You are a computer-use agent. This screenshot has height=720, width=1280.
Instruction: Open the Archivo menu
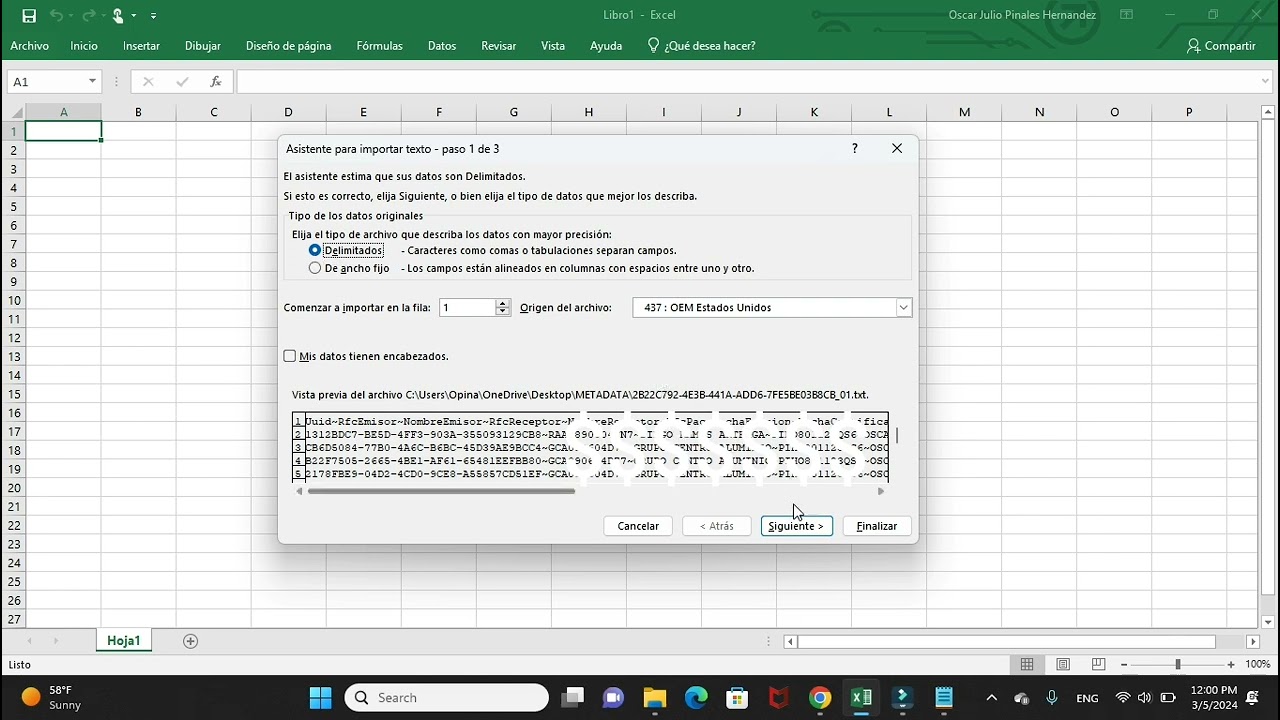tap(30, 46)
